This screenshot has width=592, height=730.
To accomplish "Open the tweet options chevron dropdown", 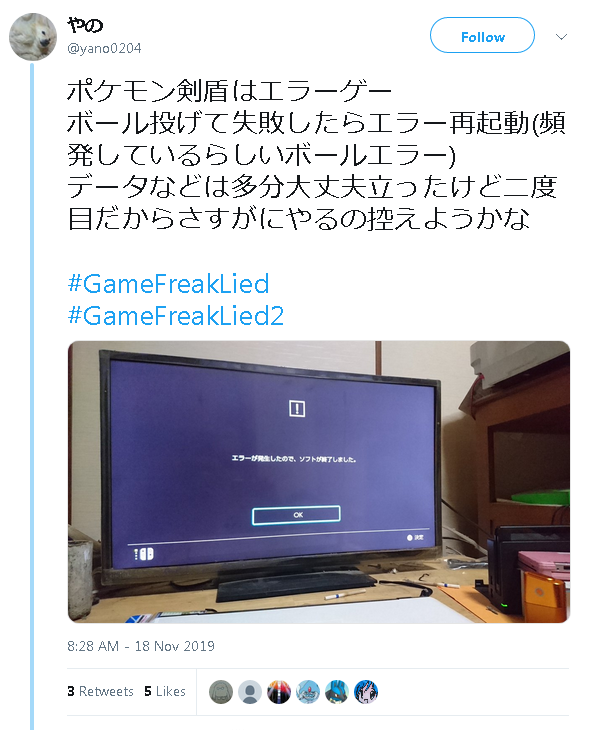I will tap(561, 37).
